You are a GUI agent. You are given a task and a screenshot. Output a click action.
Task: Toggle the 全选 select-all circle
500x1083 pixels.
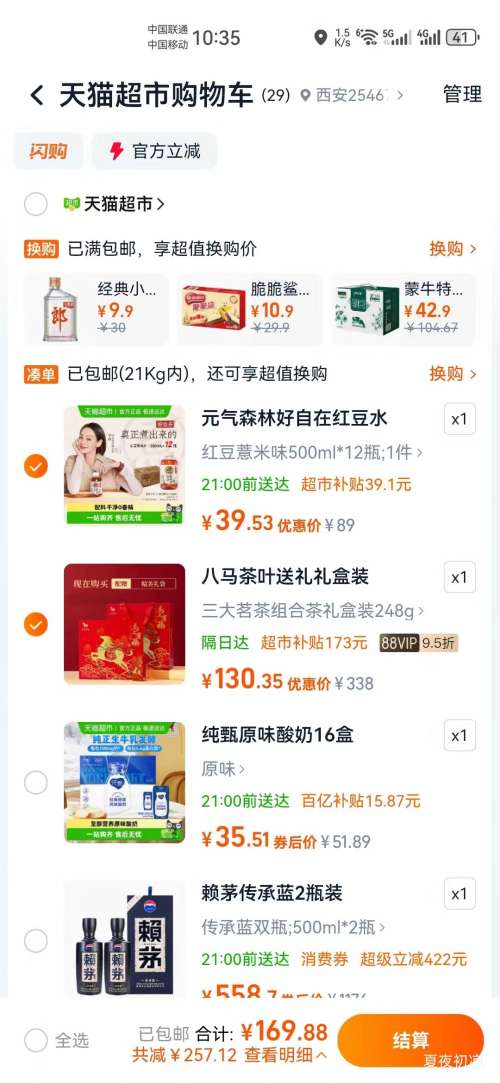pyautogui.click(x=36, y=1040)
